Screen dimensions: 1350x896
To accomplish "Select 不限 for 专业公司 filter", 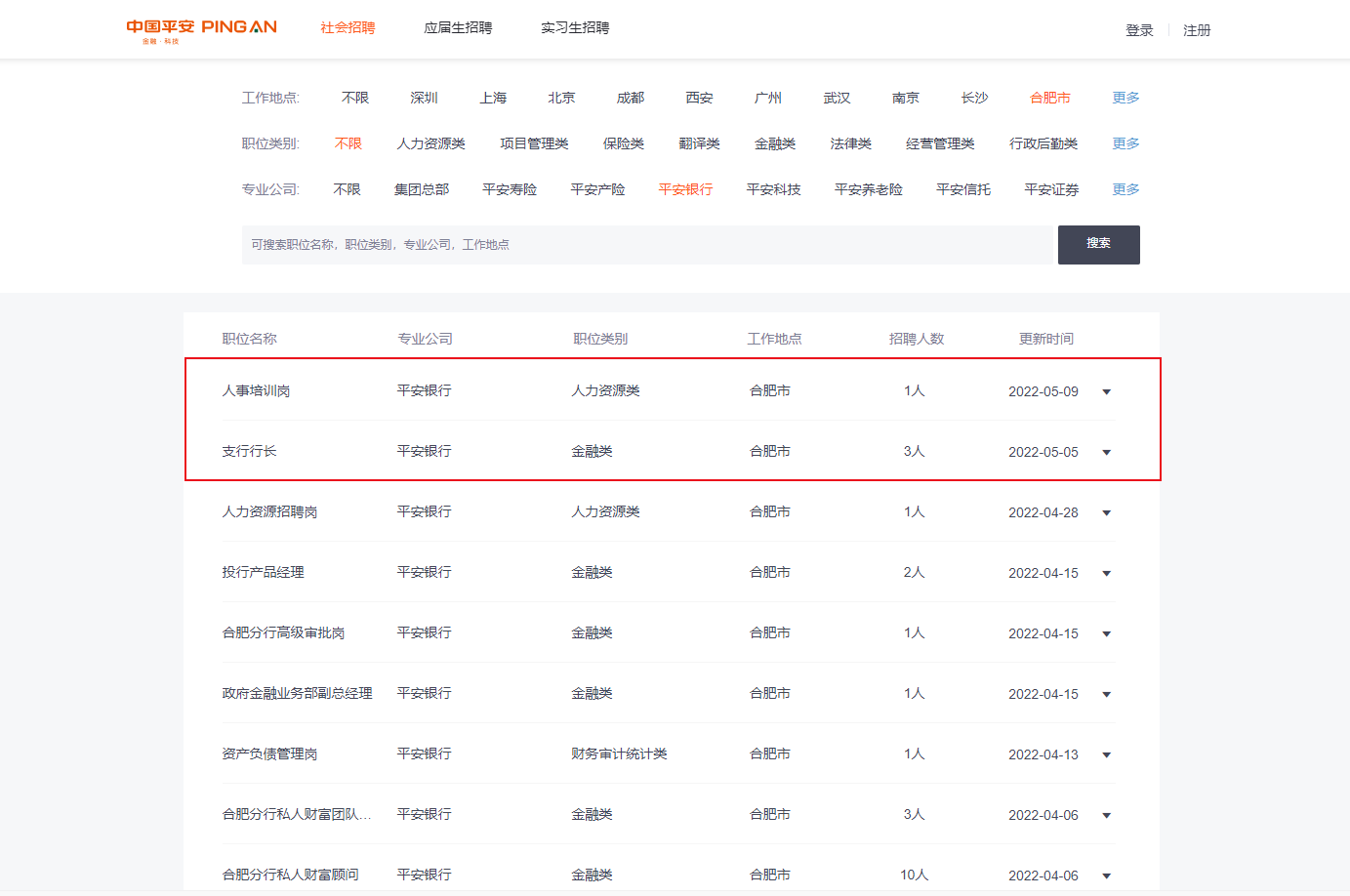I will tap(347, 189).
